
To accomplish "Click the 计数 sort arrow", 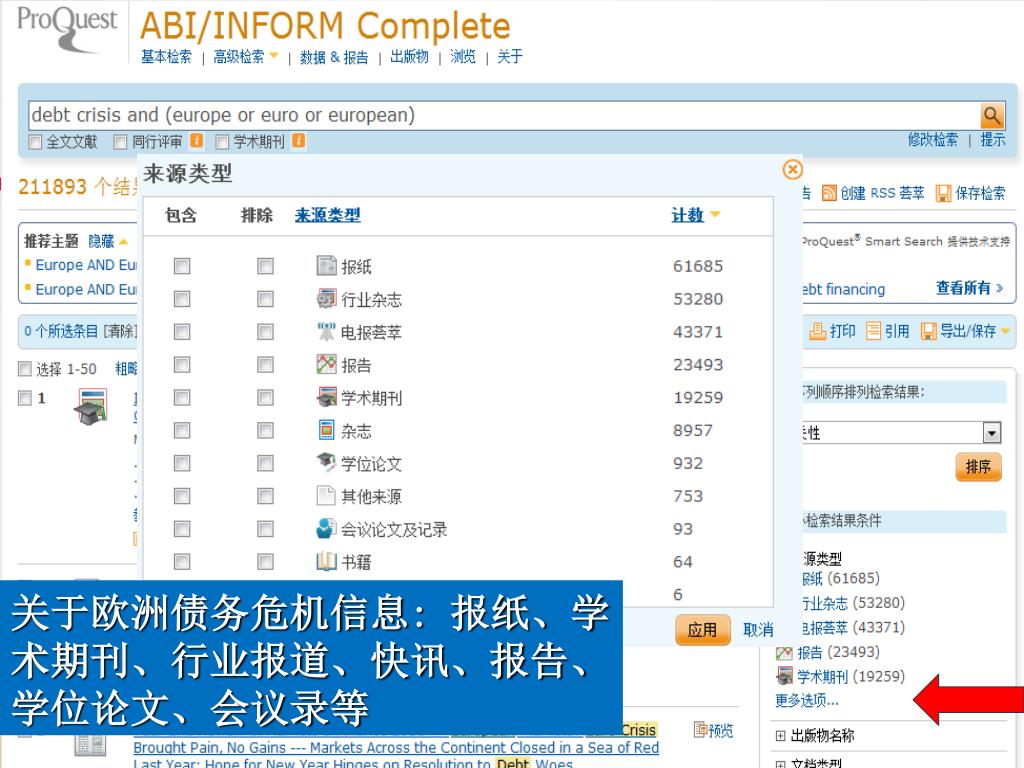I will [714, 214].
